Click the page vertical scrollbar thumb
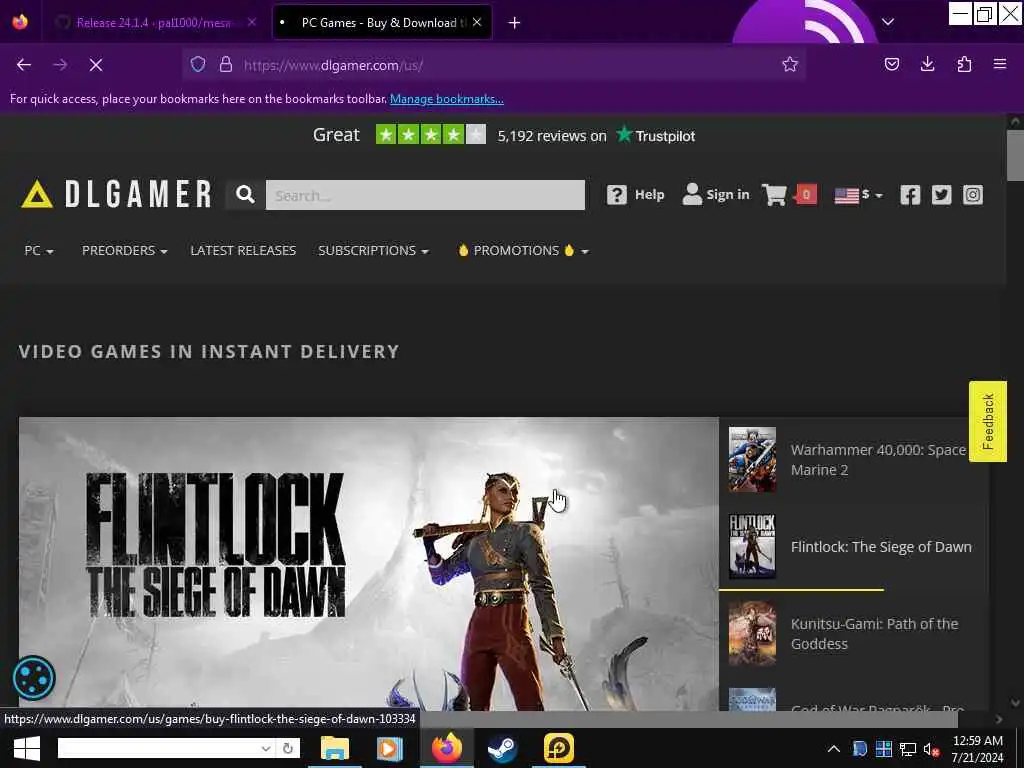 coord(1015,155)
